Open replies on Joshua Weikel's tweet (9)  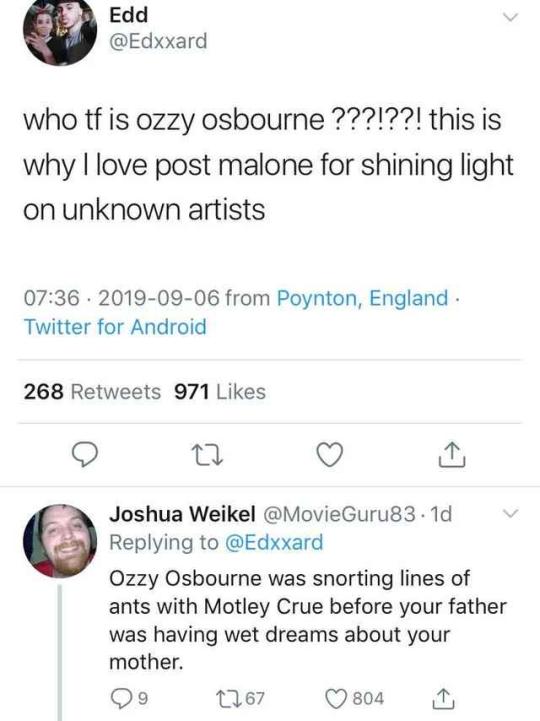coord(130,698)
